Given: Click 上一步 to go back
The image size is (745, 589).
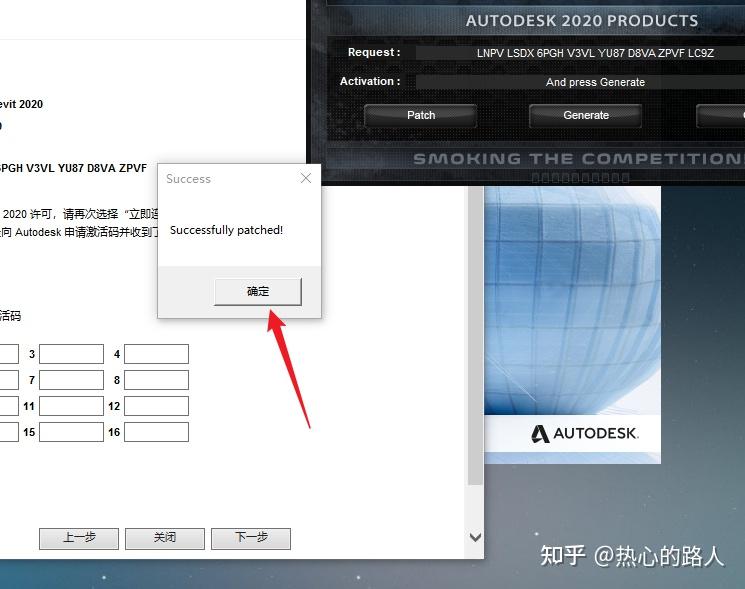Looking at the screenshot, I should coord(79,538).
